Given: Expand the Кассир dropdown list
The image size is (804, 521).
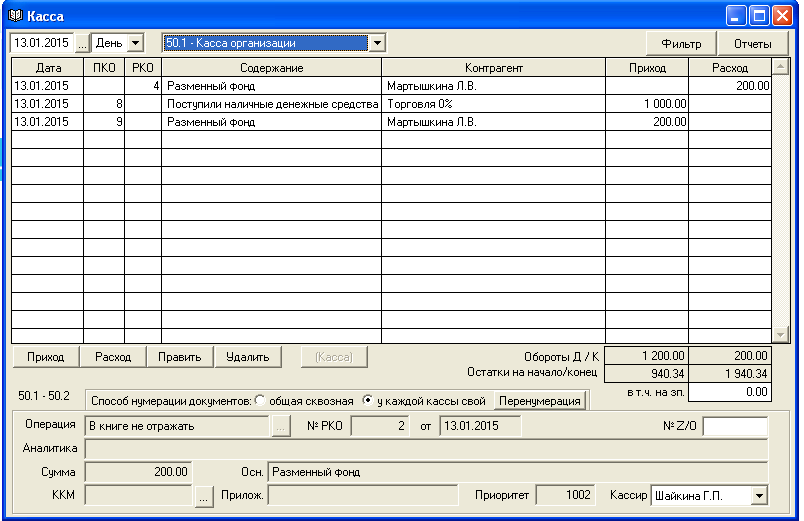Looking at the screenshot, I should click(759, 496).
